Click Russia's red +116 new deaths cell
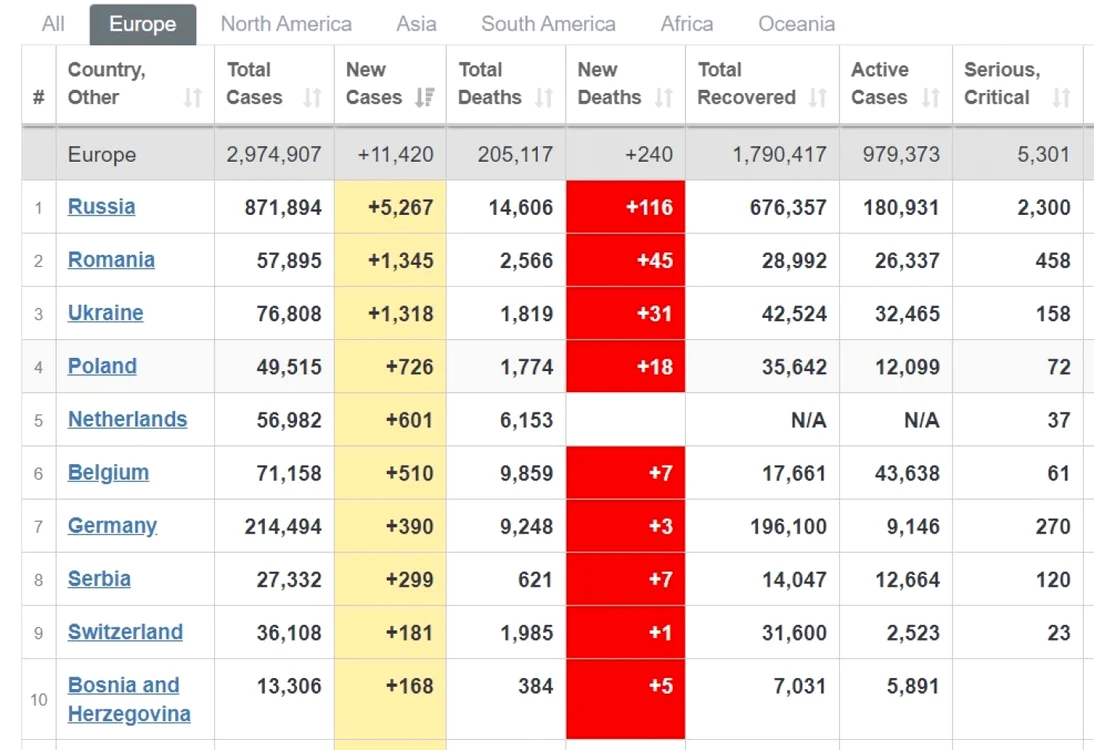This screenshot has height=750, width=1094. tap(626, 207)
